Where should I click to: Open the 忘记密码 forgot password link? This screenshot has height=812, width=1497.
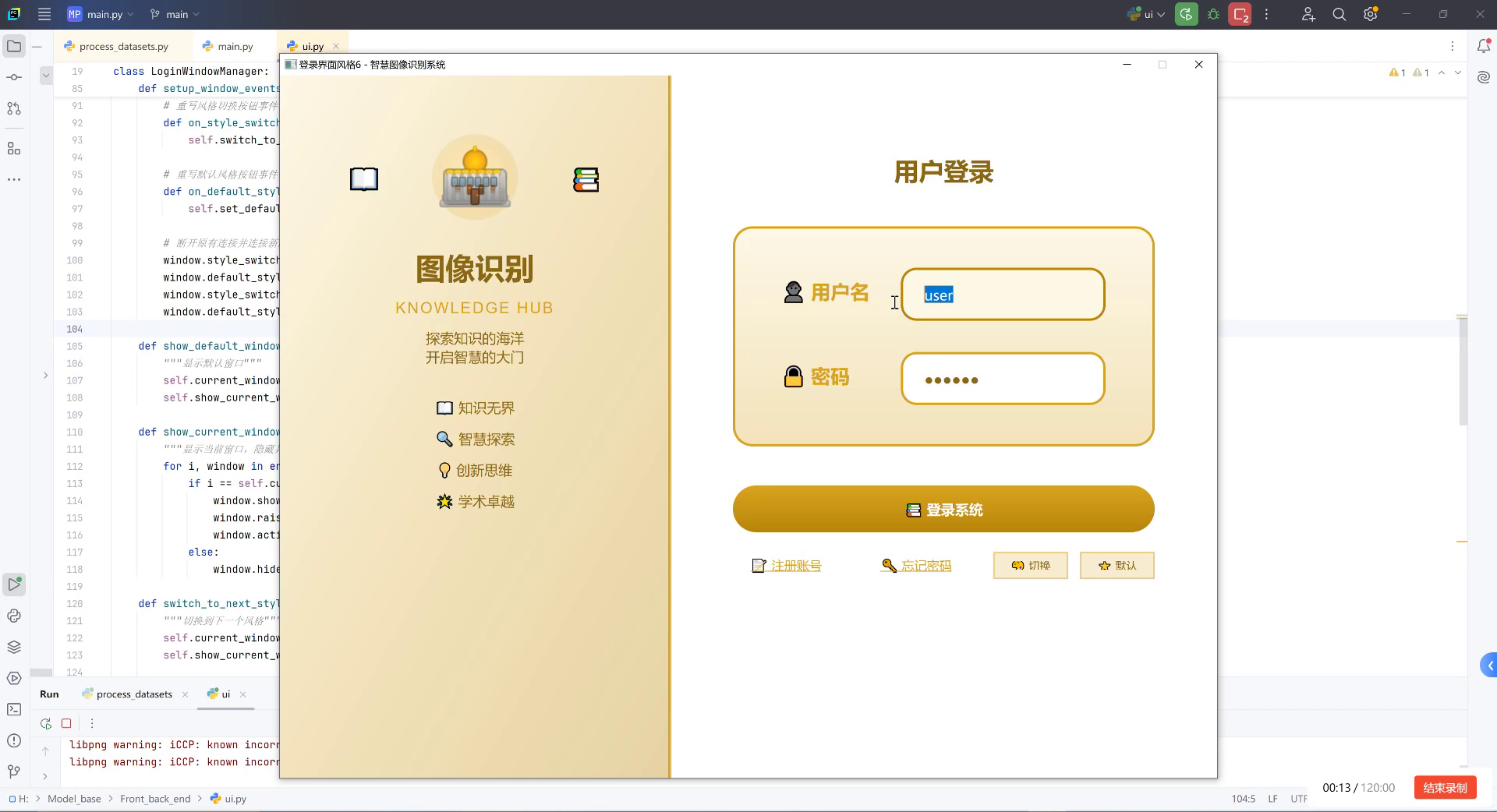click(x=927, y=566)
